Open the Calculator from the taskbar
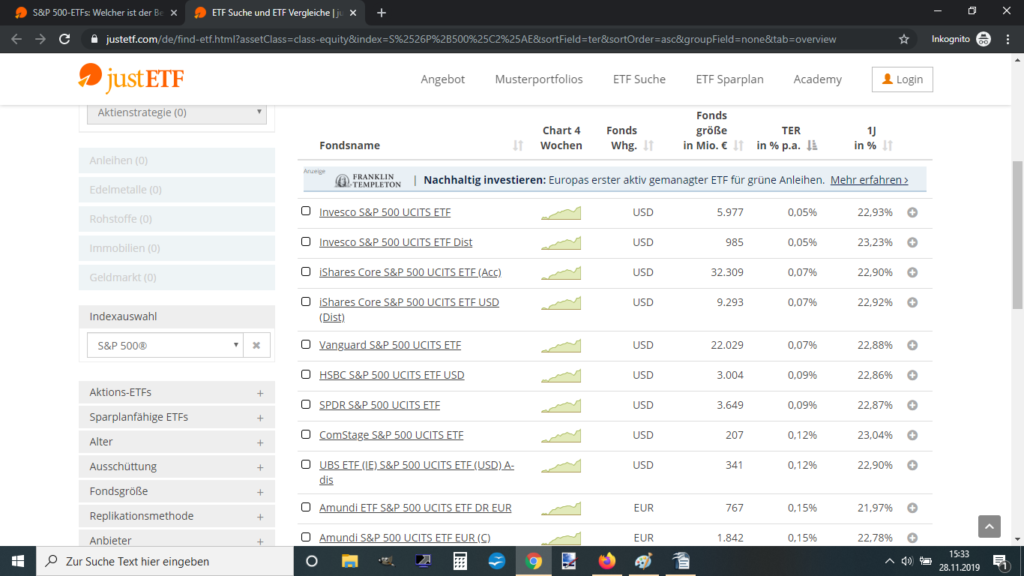The image size is (1024, 576). click(x=460, y=561)
